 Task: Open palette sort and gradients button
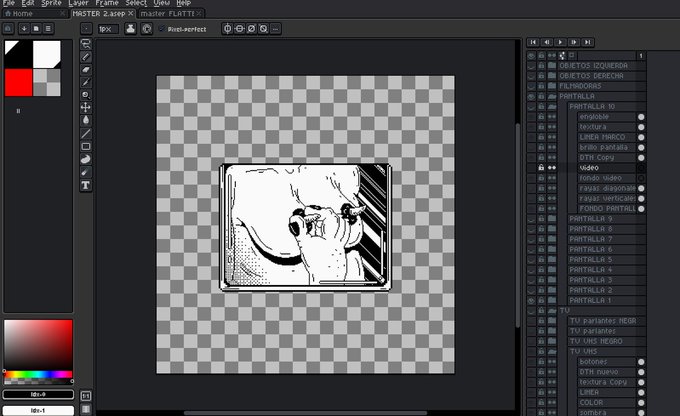(x=24, y=29)
